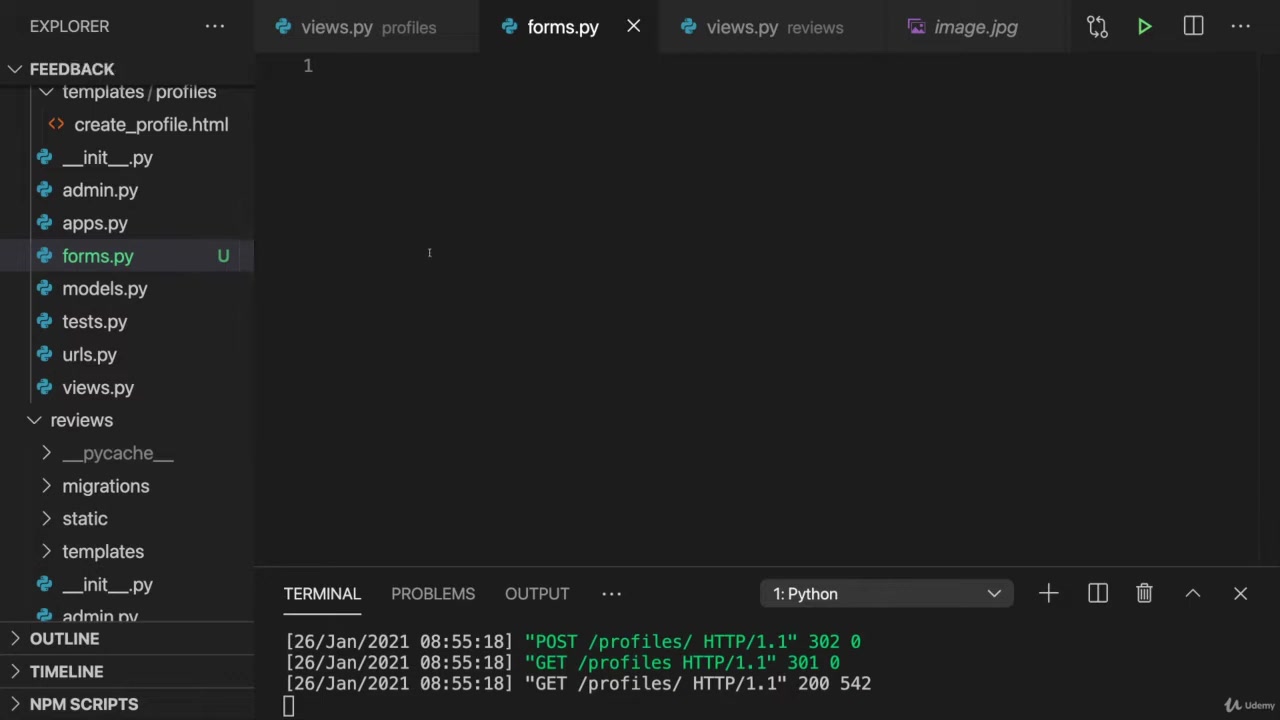
Task: Open editor more actions menu
Action: (1240, 27)
